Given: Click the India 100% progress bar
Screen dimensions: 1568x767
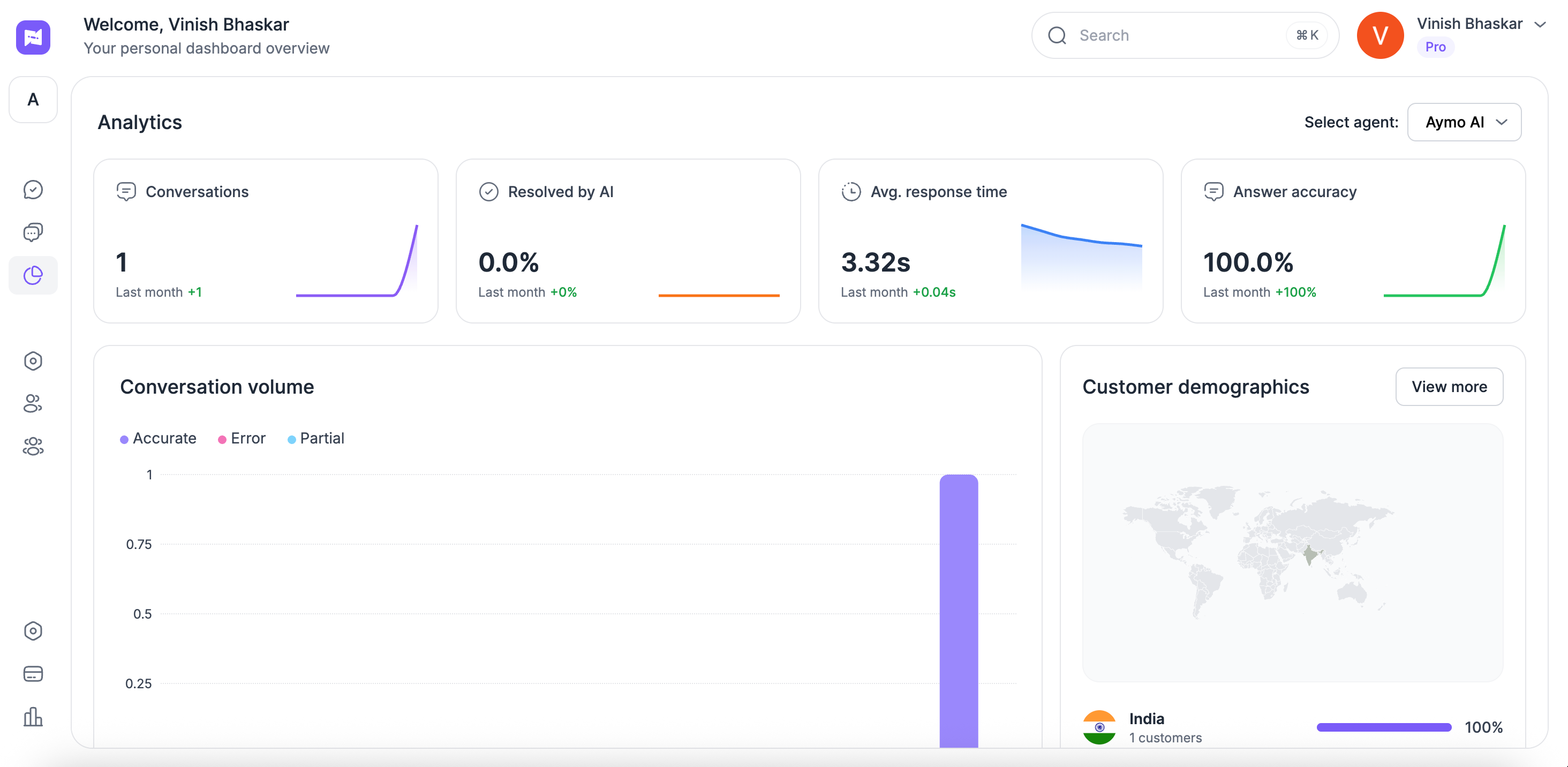Looking at the screenshot, I should (1384, 727).
